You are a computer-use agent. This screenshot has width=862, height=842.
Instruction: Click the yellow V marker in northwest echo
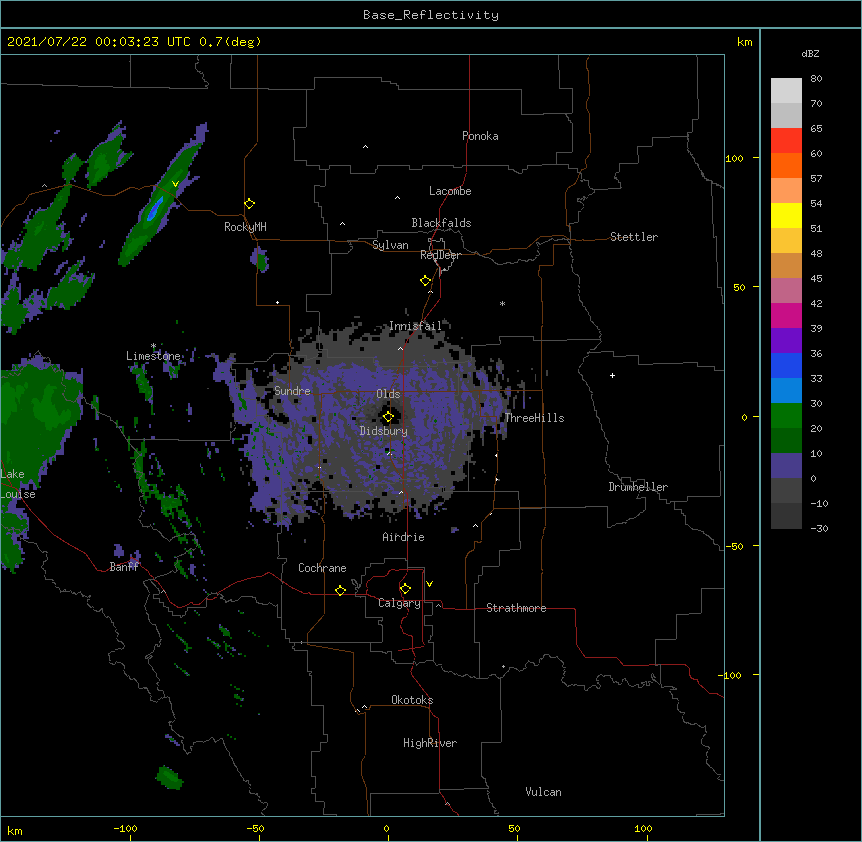pos(175,184)
